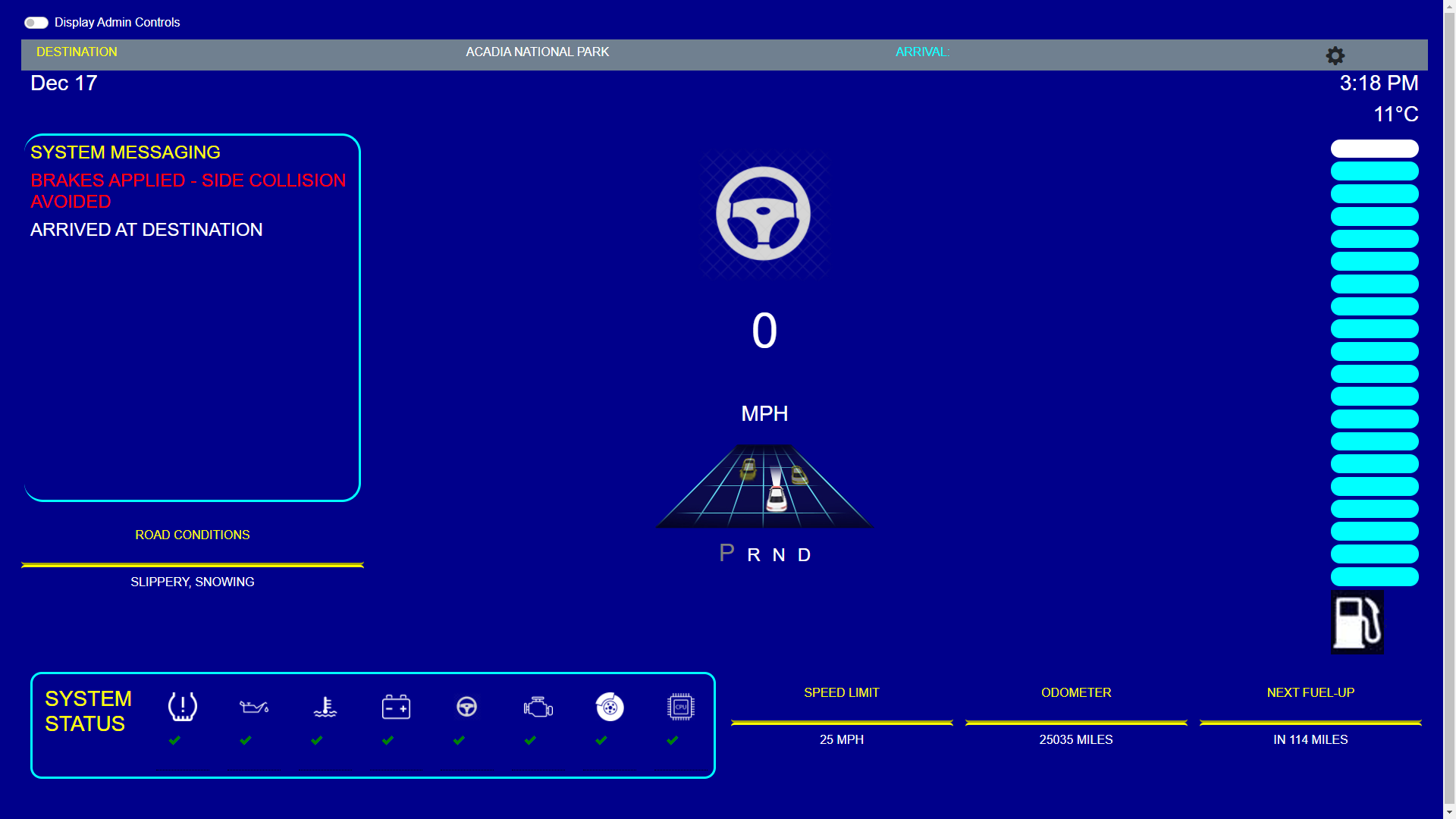Click the speed reading 0

click(x=764, y=331)
